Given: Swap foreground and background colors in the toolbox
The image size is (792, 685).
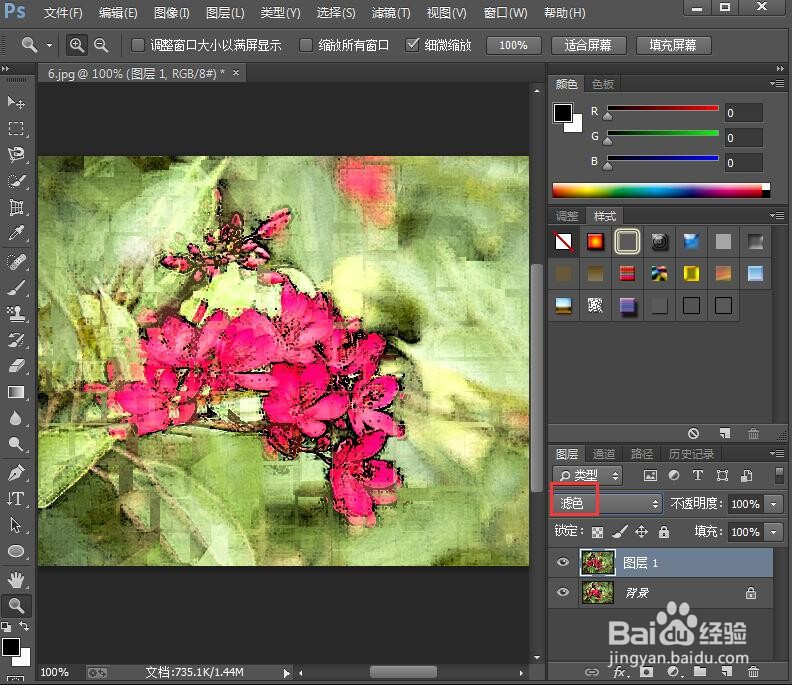Looking at the screenshot, I should (24, 626).
